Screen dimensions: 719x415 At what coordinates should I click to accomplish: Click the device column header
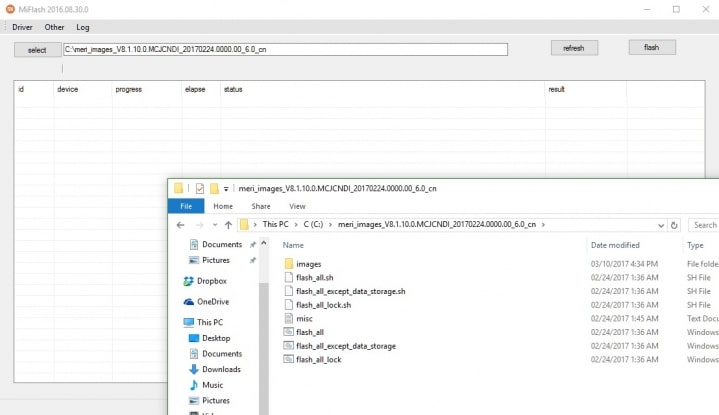67,89
